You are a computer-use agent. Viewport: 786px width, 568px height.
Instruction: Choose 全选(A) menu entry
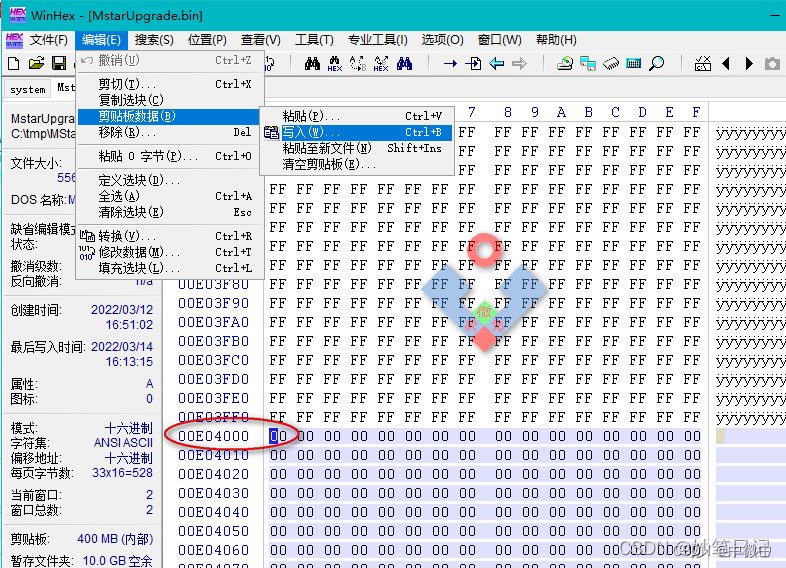(x=170, y=196)
